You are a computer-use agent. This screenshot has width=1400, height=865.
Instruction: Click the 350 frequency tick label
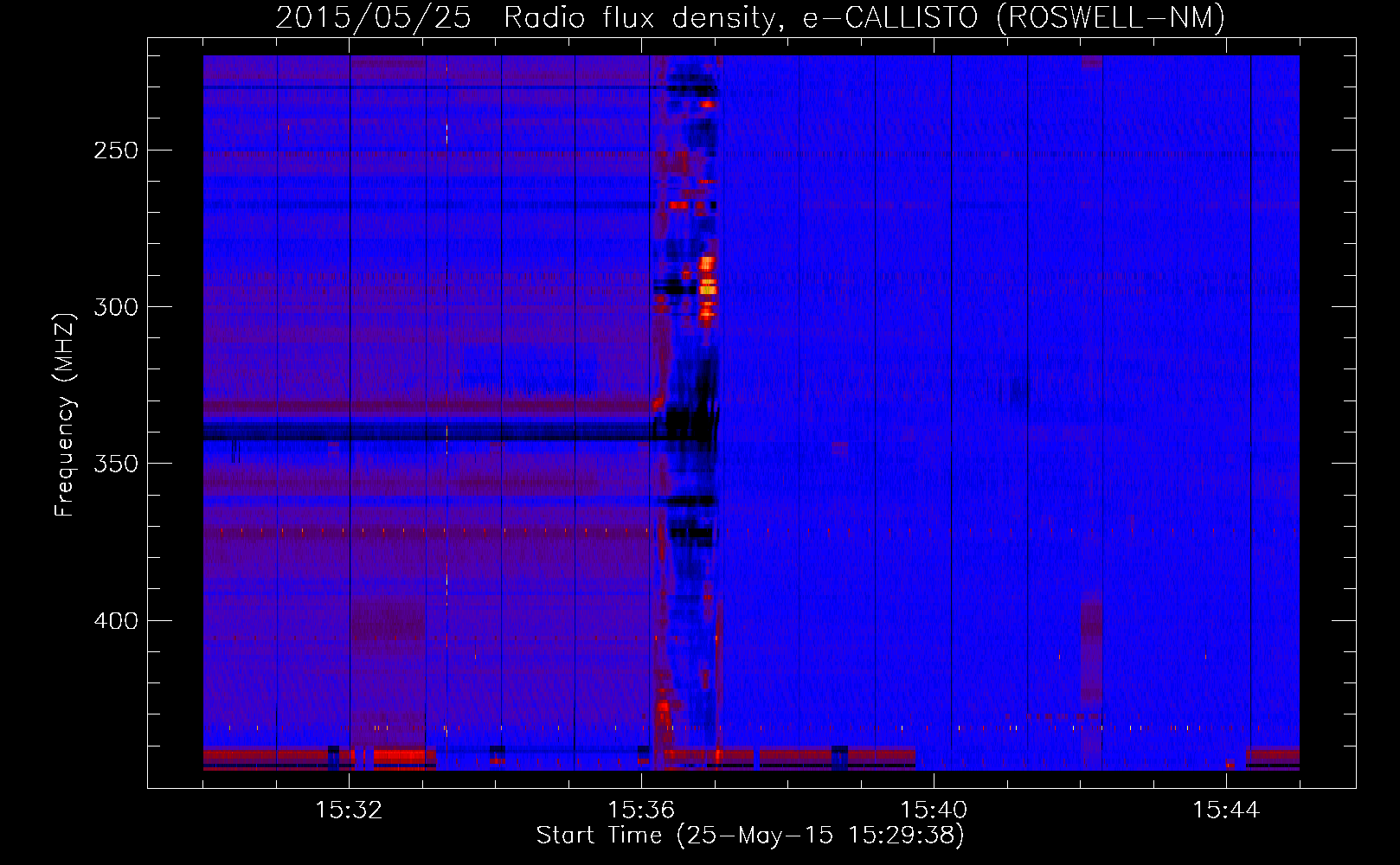[116, 464]
